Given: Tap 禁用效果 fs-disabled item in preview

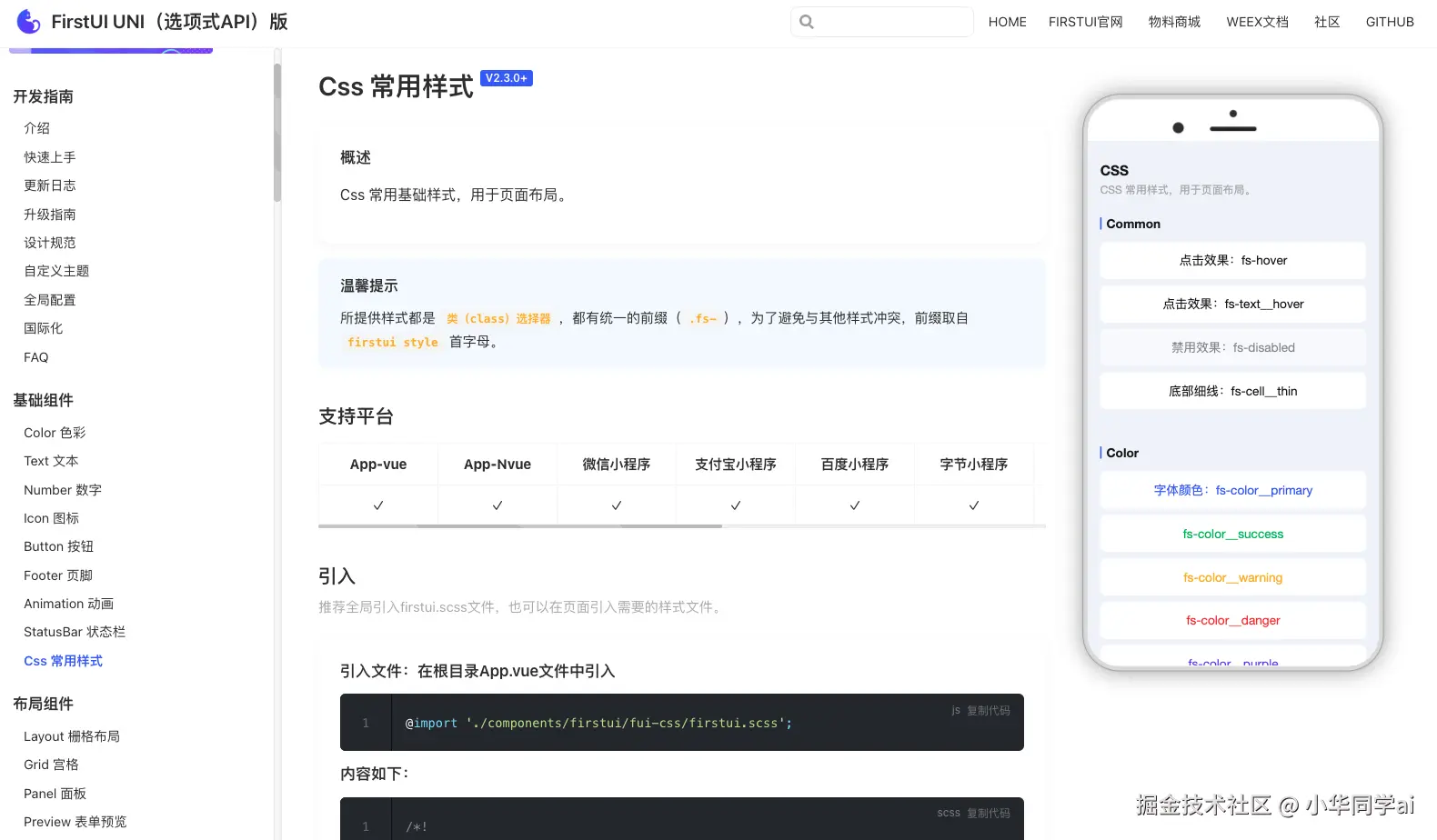Looking at the screenshot, I should pos(1232,348).
